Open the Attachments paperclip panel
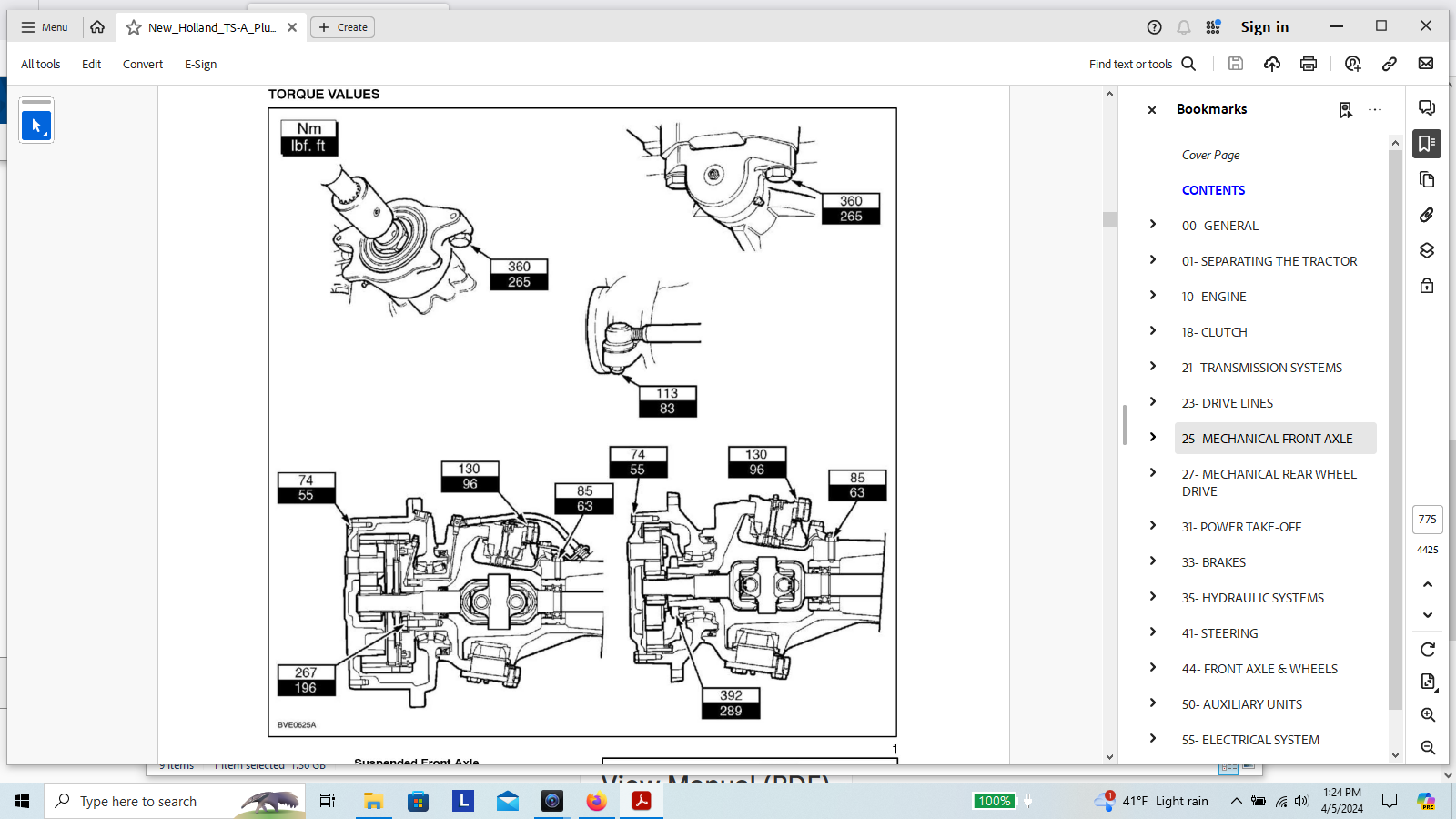This screenshot has width=1456, height=819. (1427, 216)
